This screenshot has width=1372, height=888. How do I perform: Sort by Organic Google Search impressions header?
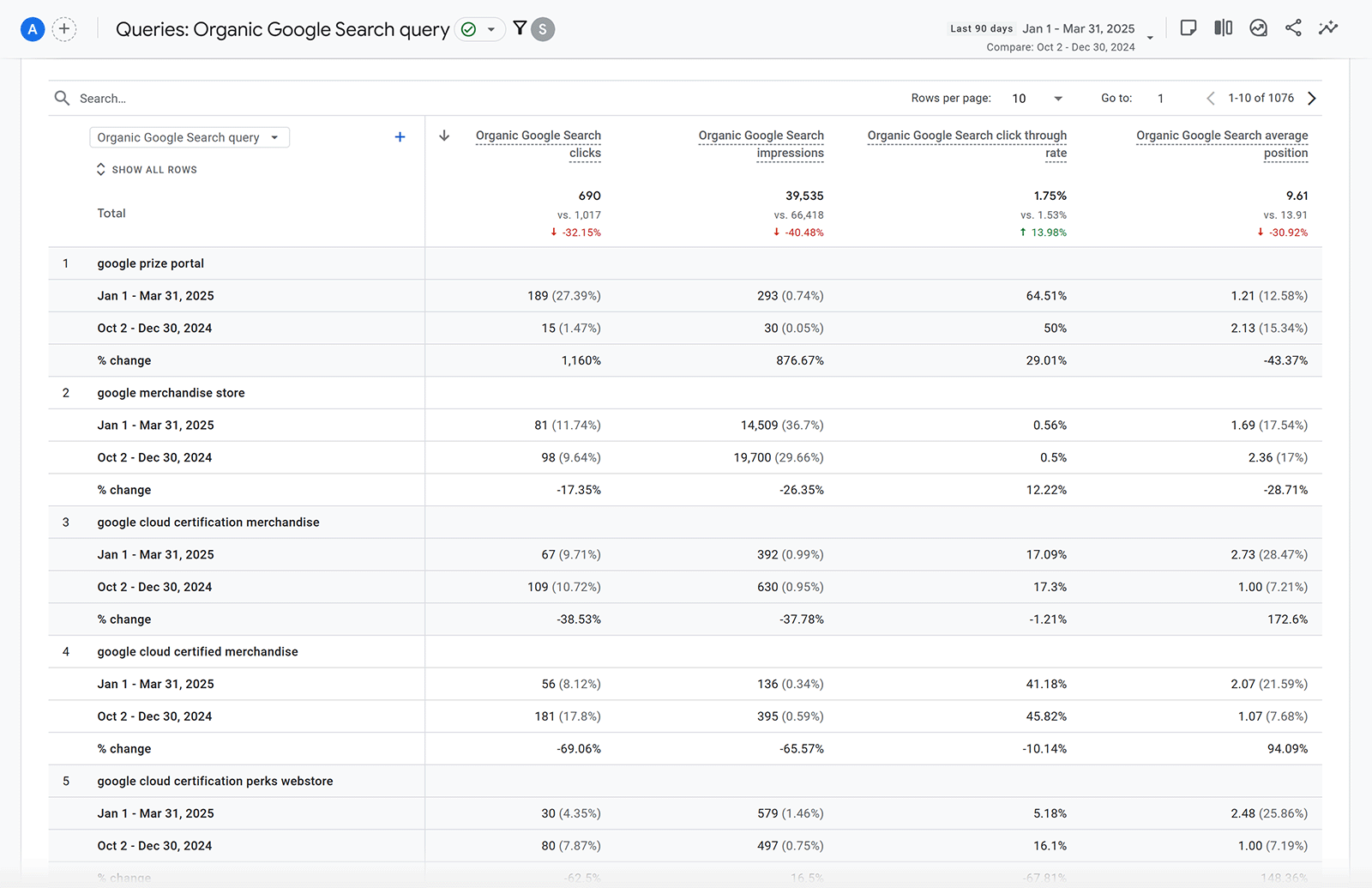tap(761, 144)
